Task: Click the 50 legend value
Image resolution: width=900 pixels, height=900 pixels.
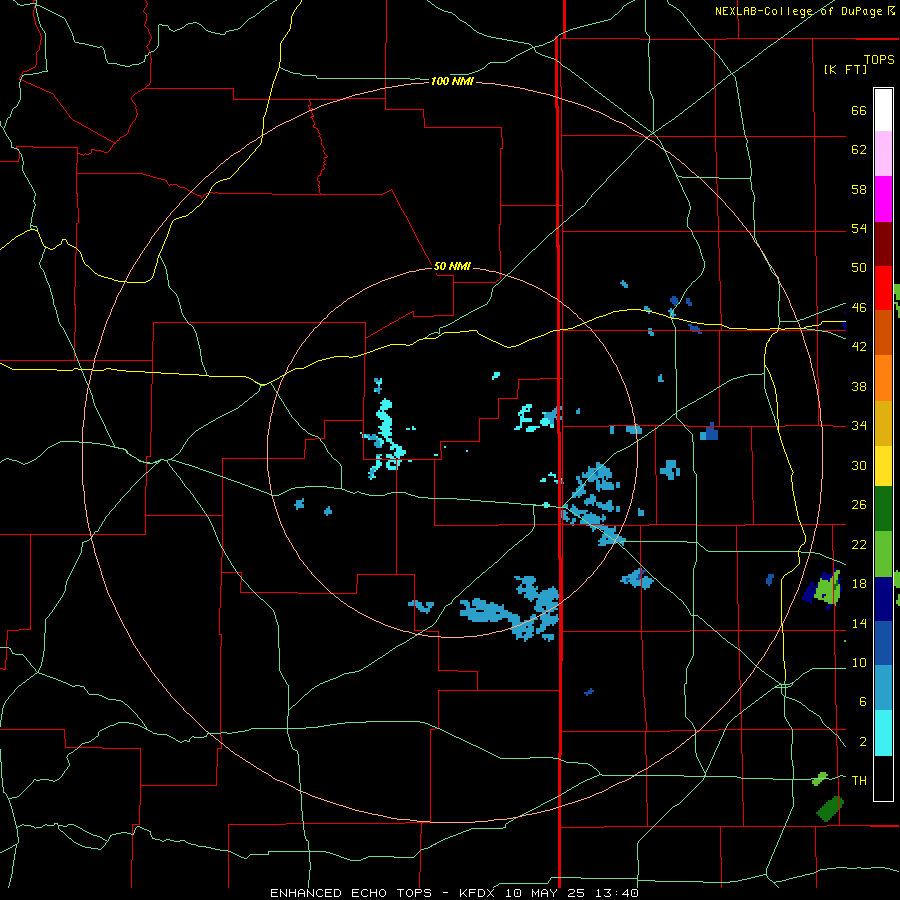Action: (x=859, y=268)
